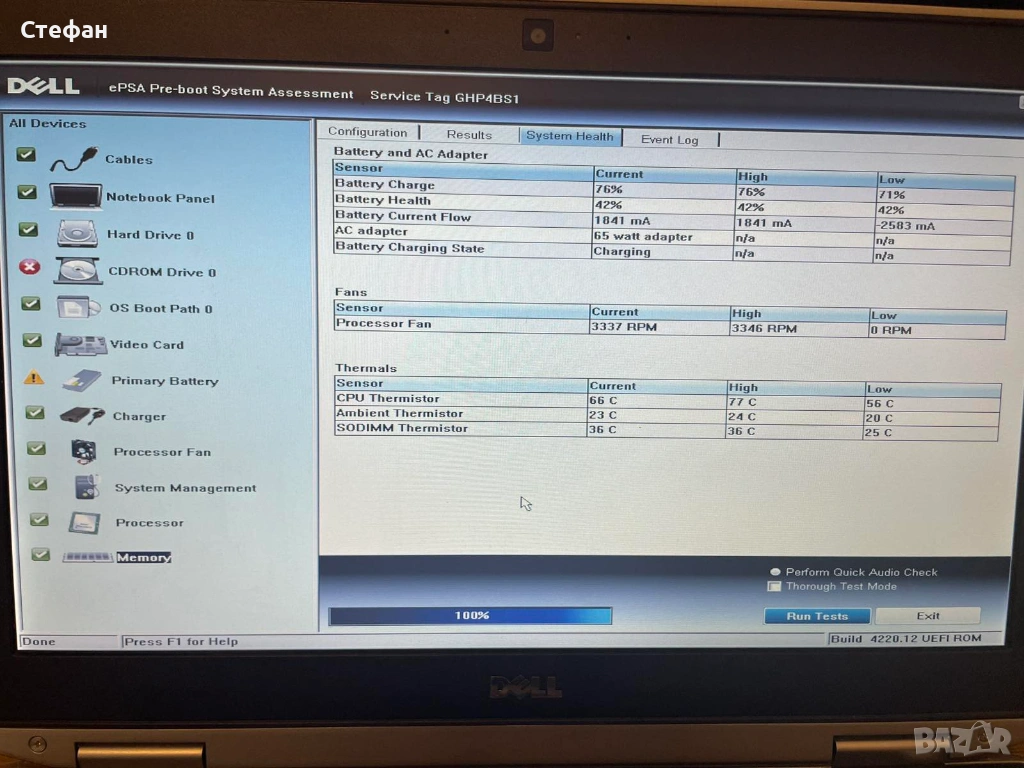Screen dimensions: 1024x768
Task: Click the SODIMM Thermistor row
Action: click(x=667, y=430)
